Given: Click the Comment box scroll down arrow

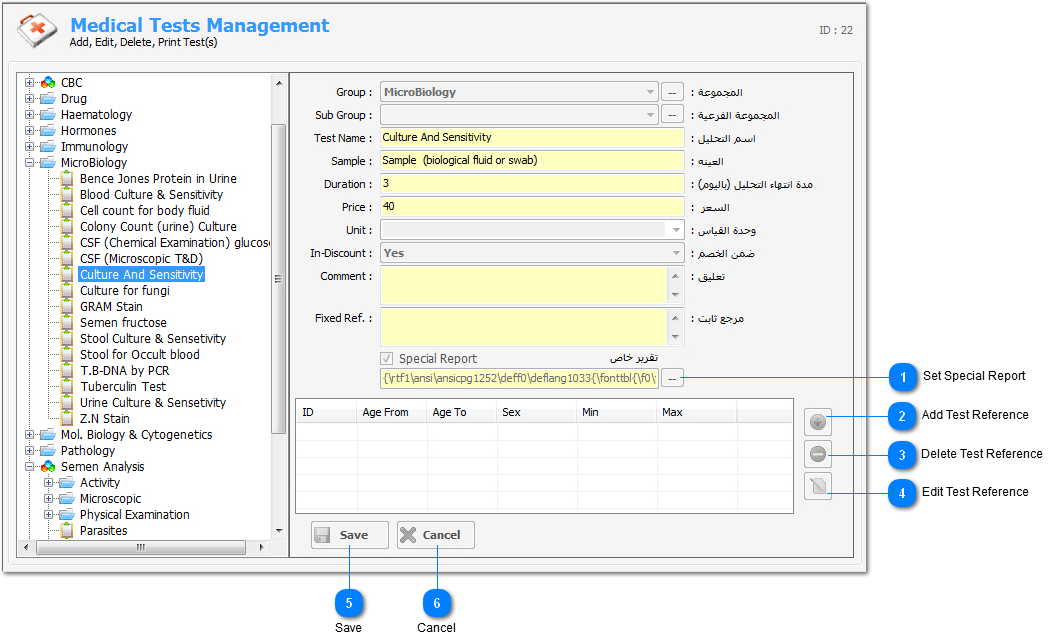Looking at the screenshot, I should [675, 295].
